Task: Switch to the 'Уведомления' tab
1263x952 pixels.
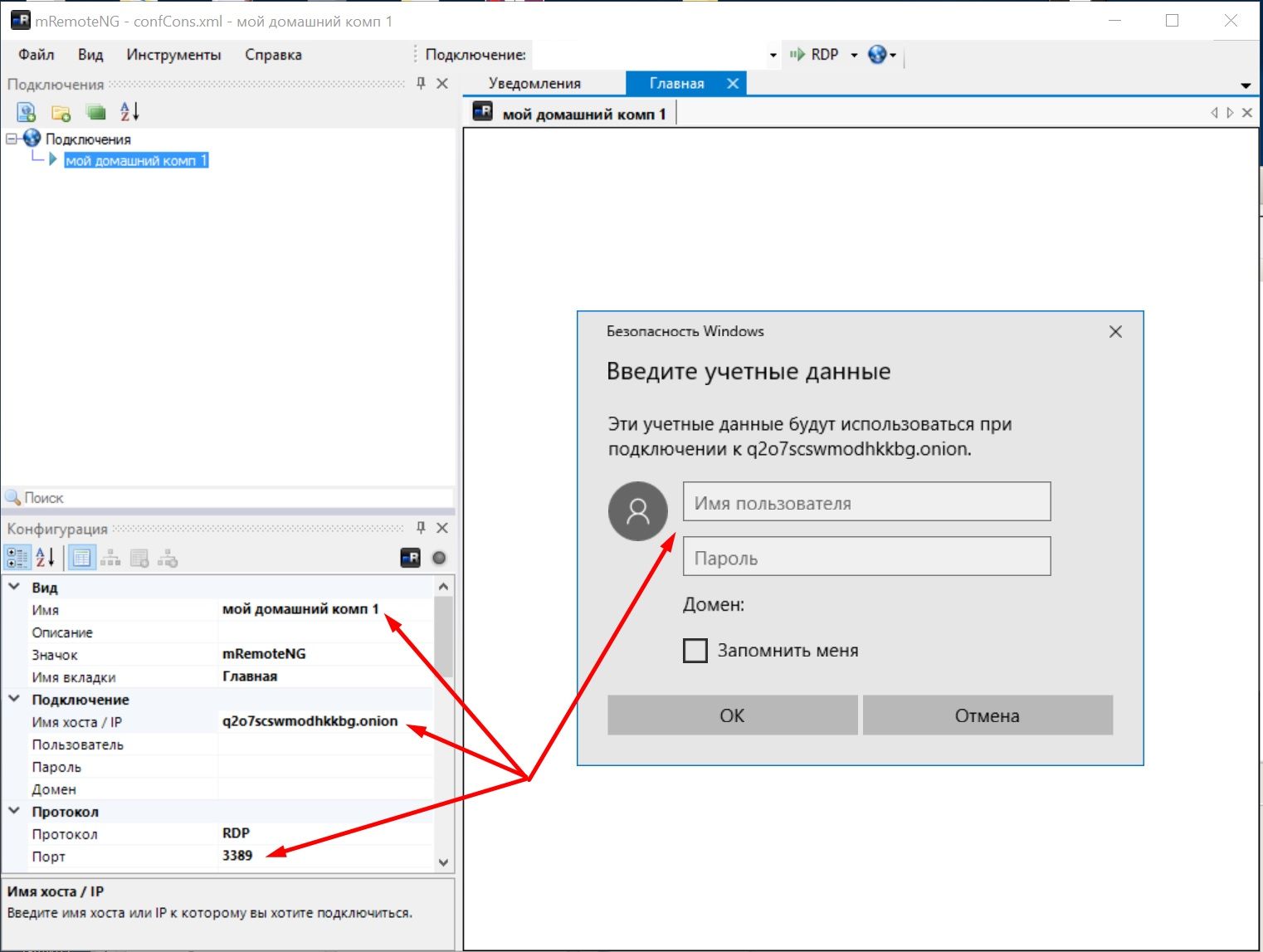Action: [x=534, y=83]
